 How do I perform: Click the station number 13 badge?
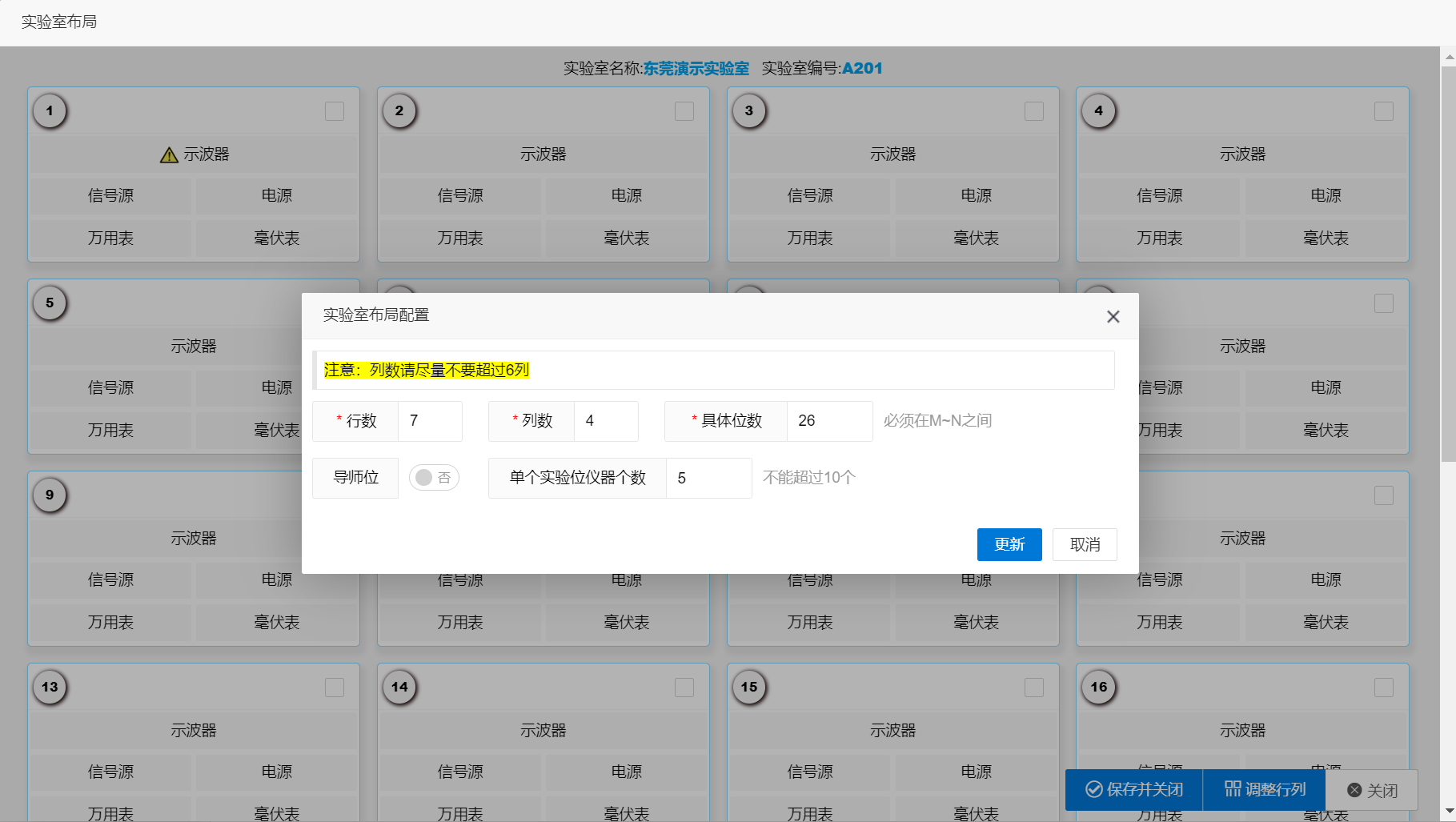coord(50,688)
